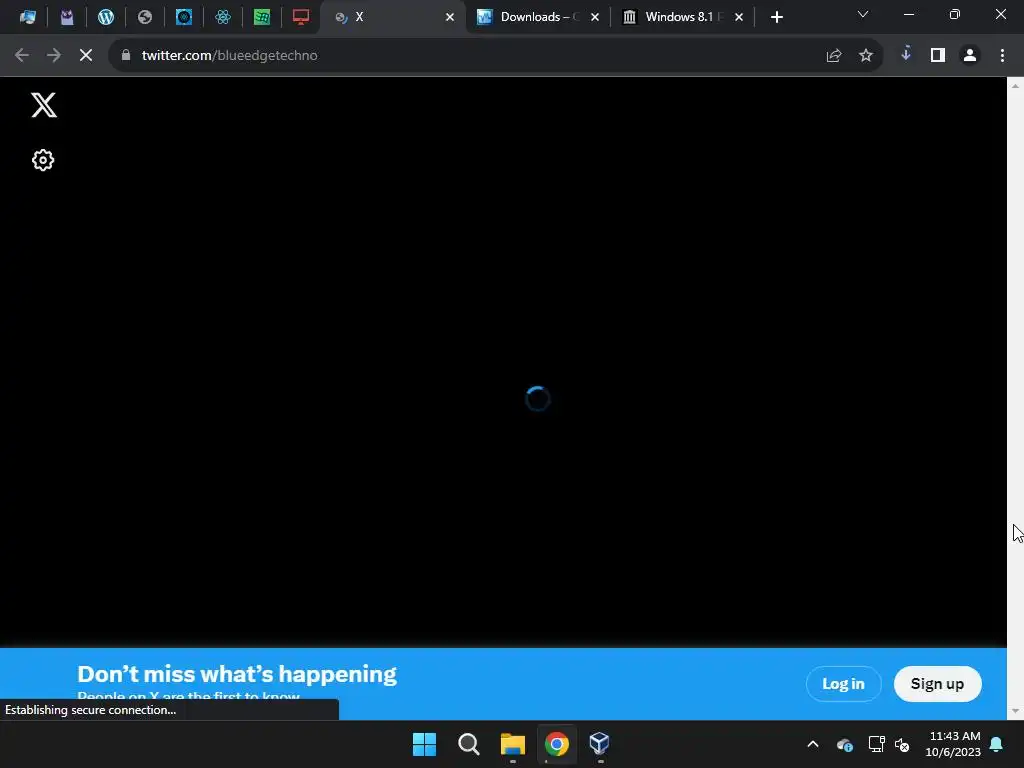The image size is (1024, 768).
Task: Click the page scrollbar down arrow
Action: tap(1016, 711)
